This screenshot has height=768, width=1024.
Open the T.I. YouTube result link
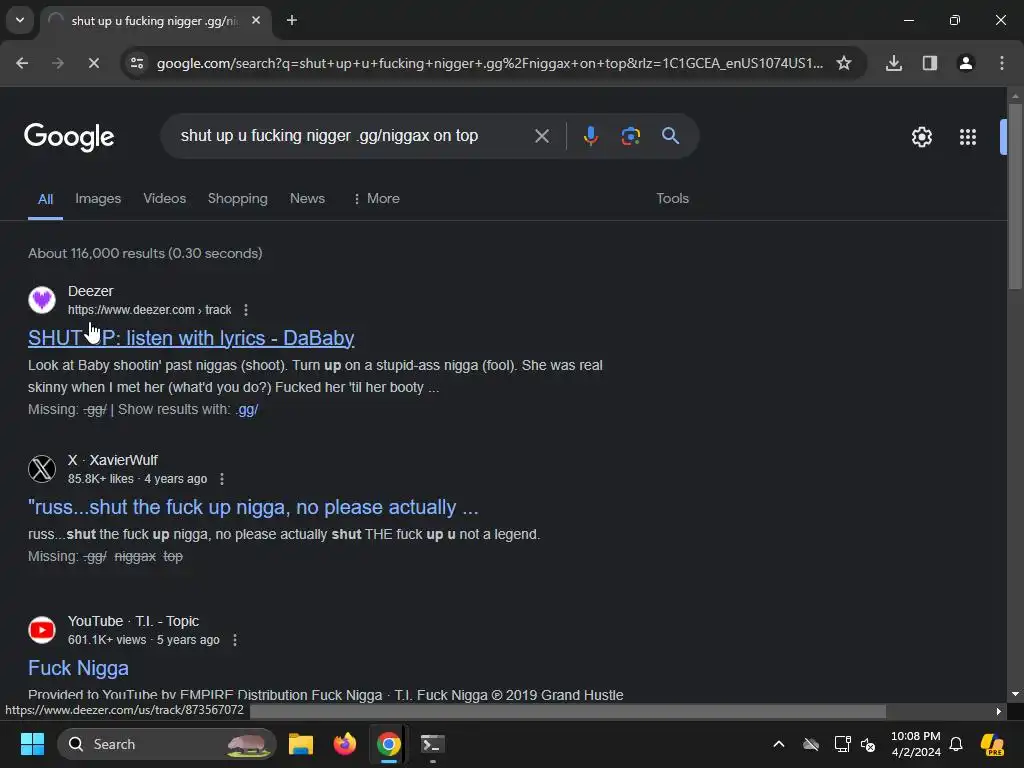[x=78, y=668]
